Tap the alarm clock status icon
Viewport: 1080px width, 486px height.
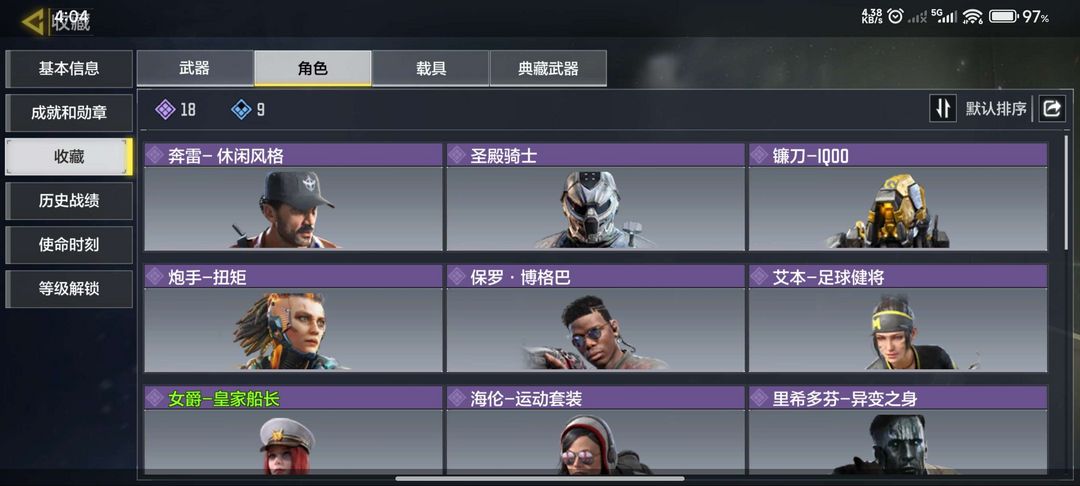[x=895, y=16]
